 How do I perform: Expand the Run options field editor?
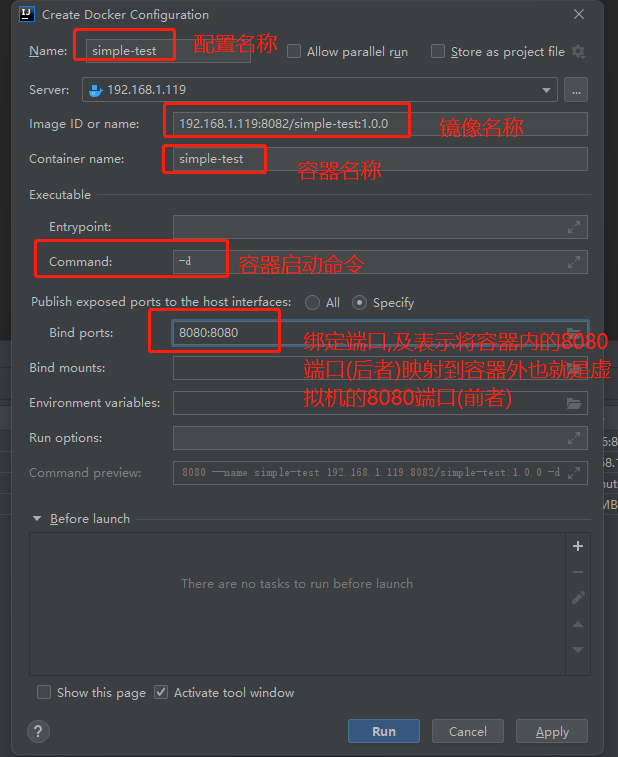574,438
